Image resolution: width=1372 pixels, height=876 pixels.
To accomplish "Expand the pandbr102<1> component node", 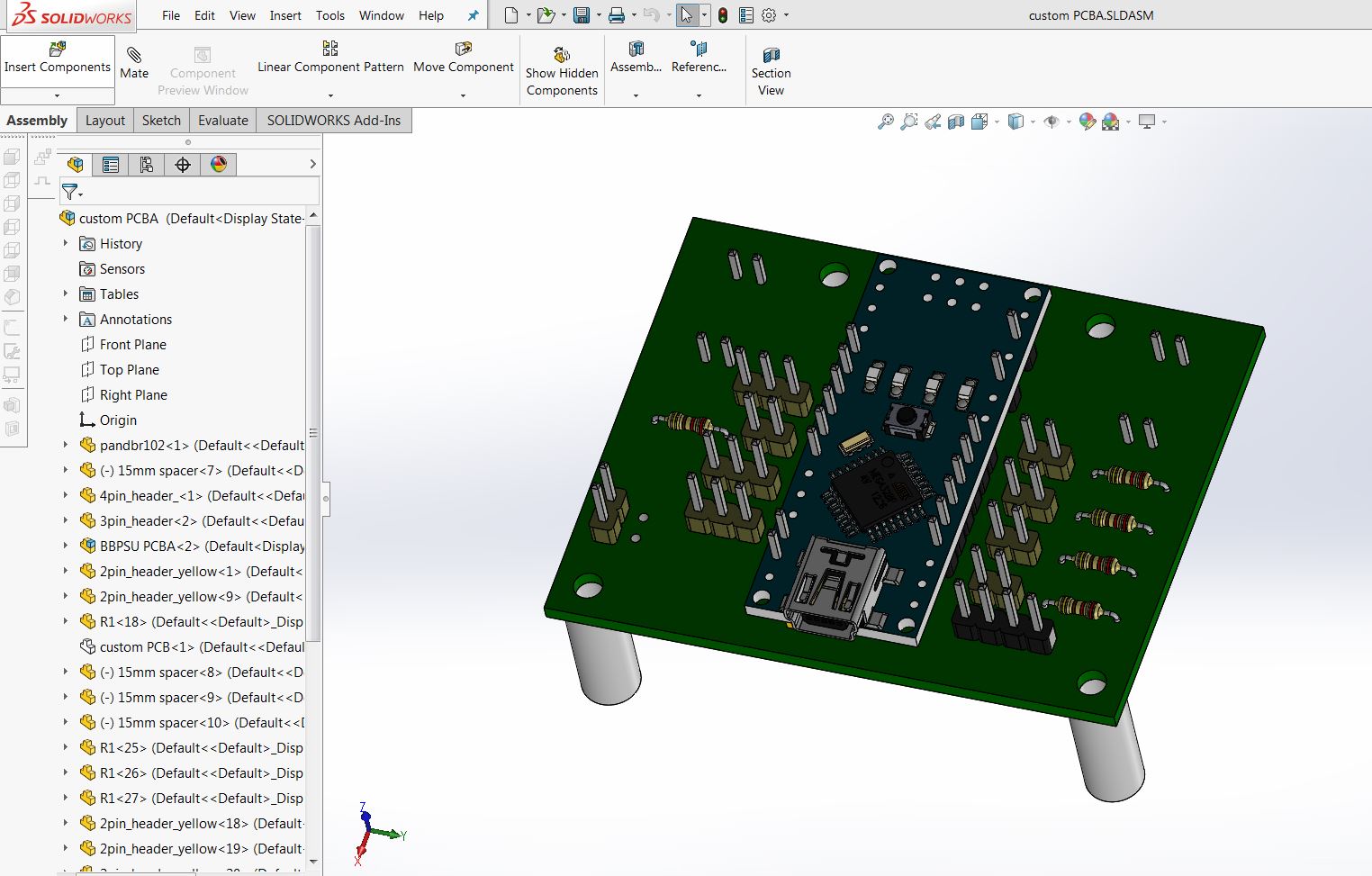I will click(x=65, y=445).
